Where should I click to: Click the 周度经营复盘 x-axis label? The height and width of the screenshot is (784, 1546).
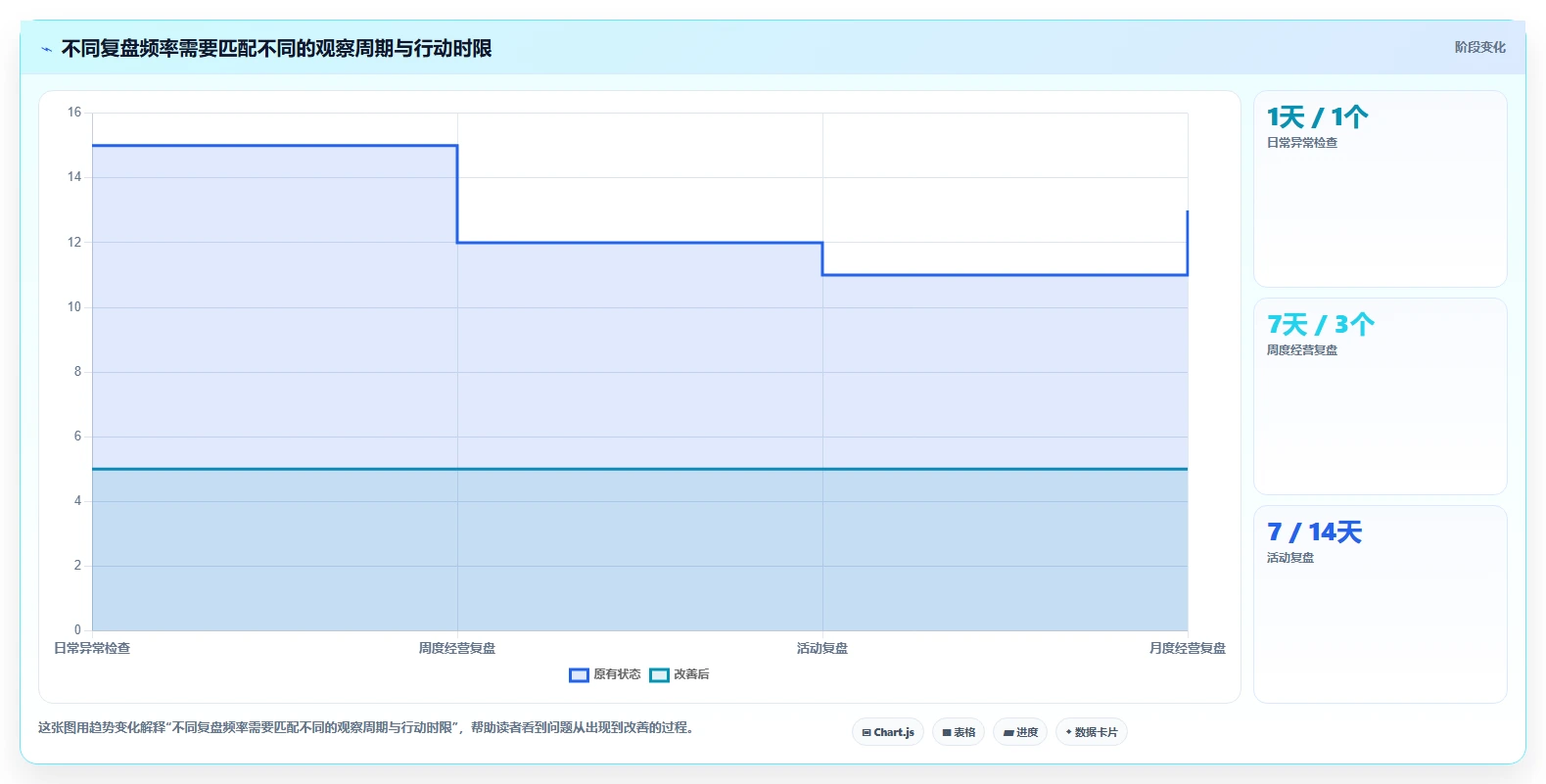[457, 648]
